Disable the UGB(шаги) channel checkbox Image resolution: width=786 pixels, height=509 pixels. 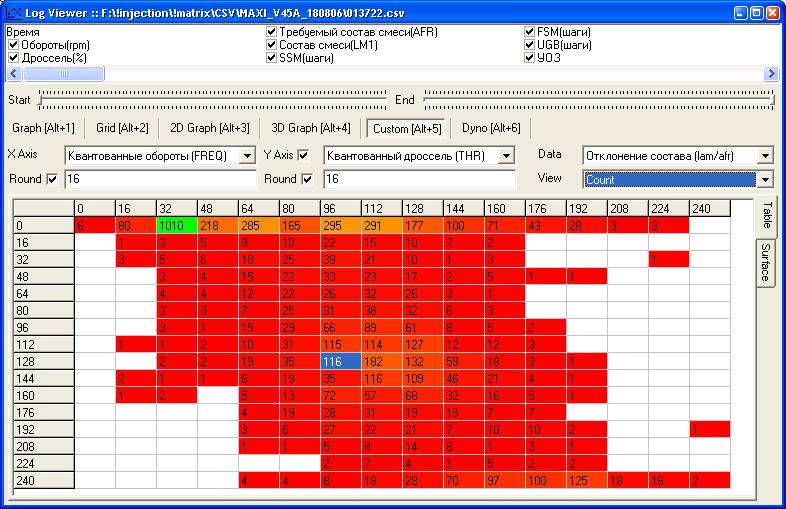tap(530, 45)
